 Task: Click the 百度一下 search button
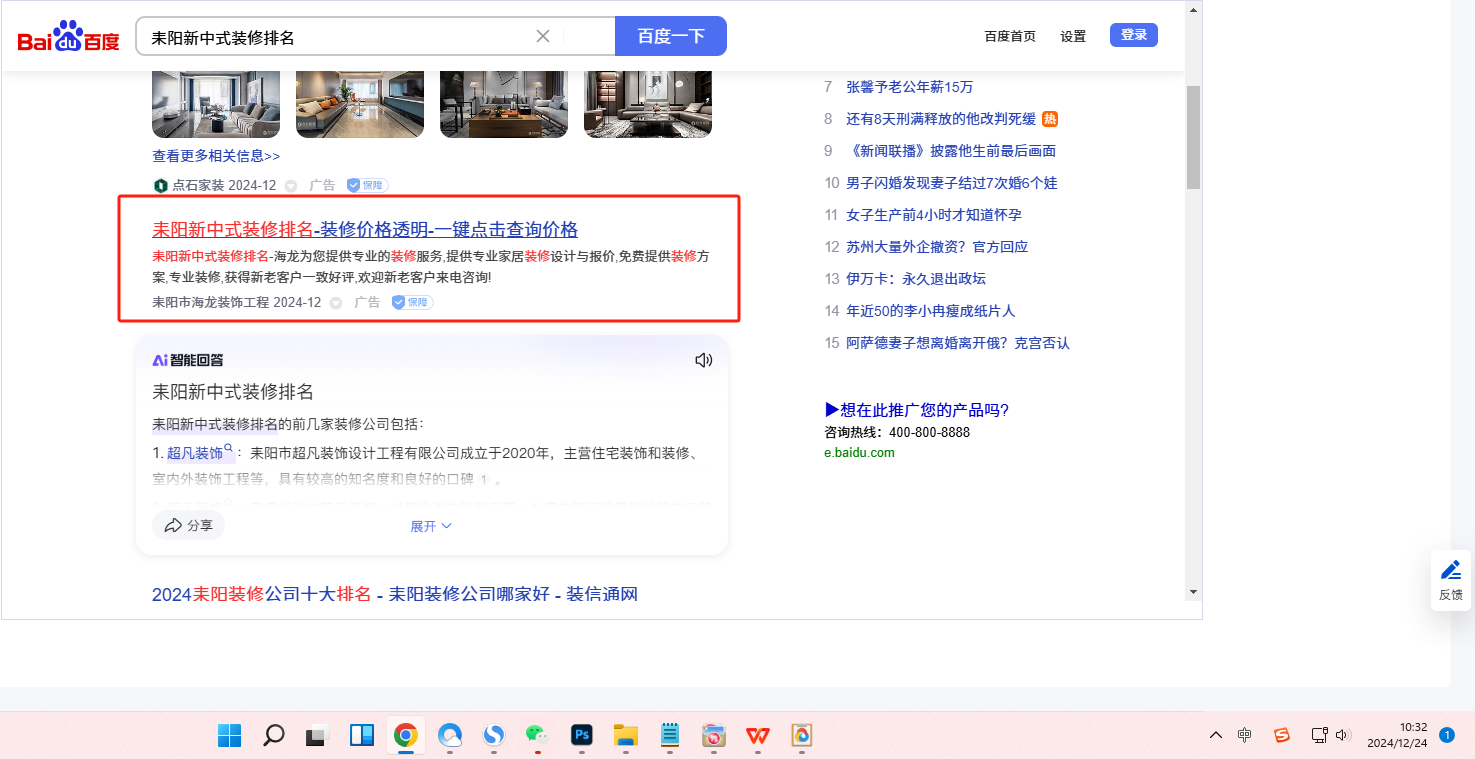[x=671, y=36]
